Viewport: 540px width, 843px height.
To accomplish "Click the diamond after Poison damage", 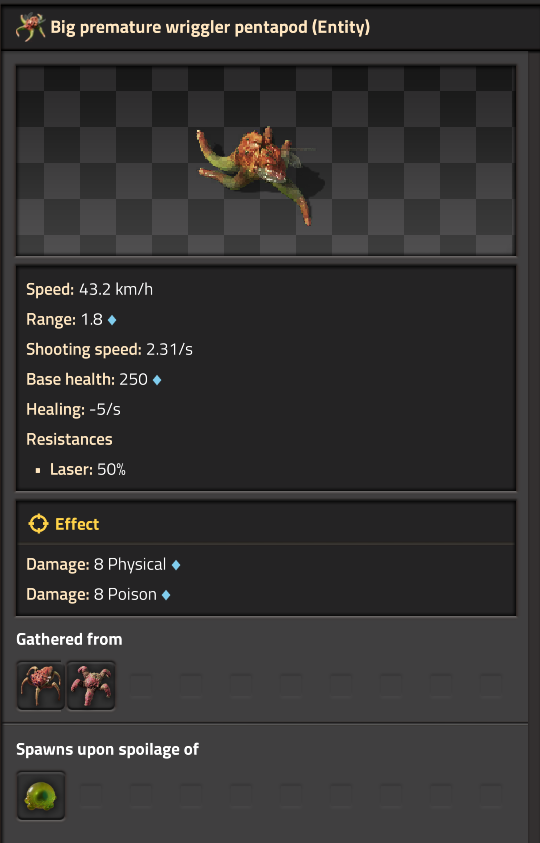I will click(166, 595).
